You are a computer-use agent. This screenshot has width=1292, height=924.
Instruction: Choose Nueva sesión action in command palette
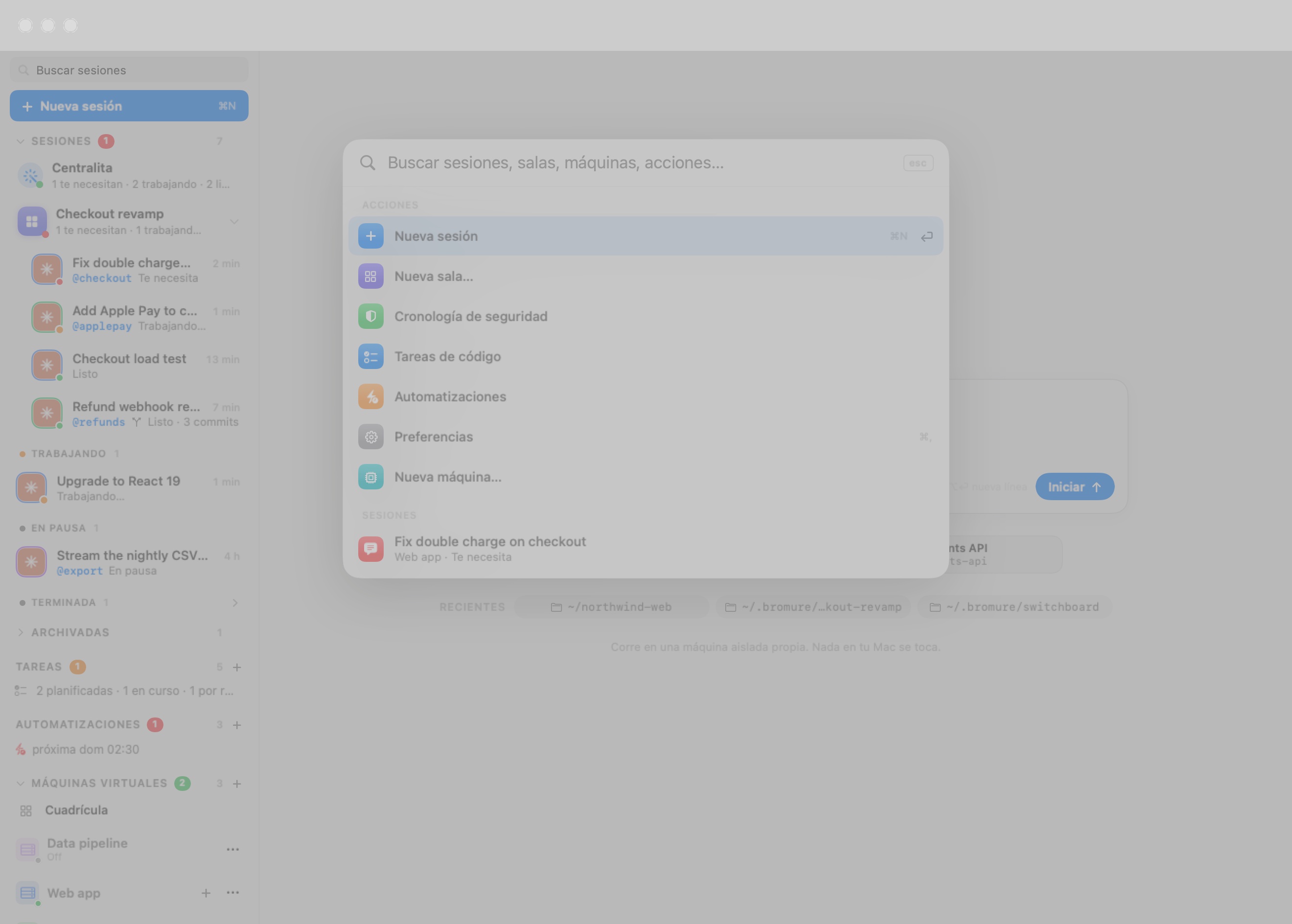tap(645, 236)
